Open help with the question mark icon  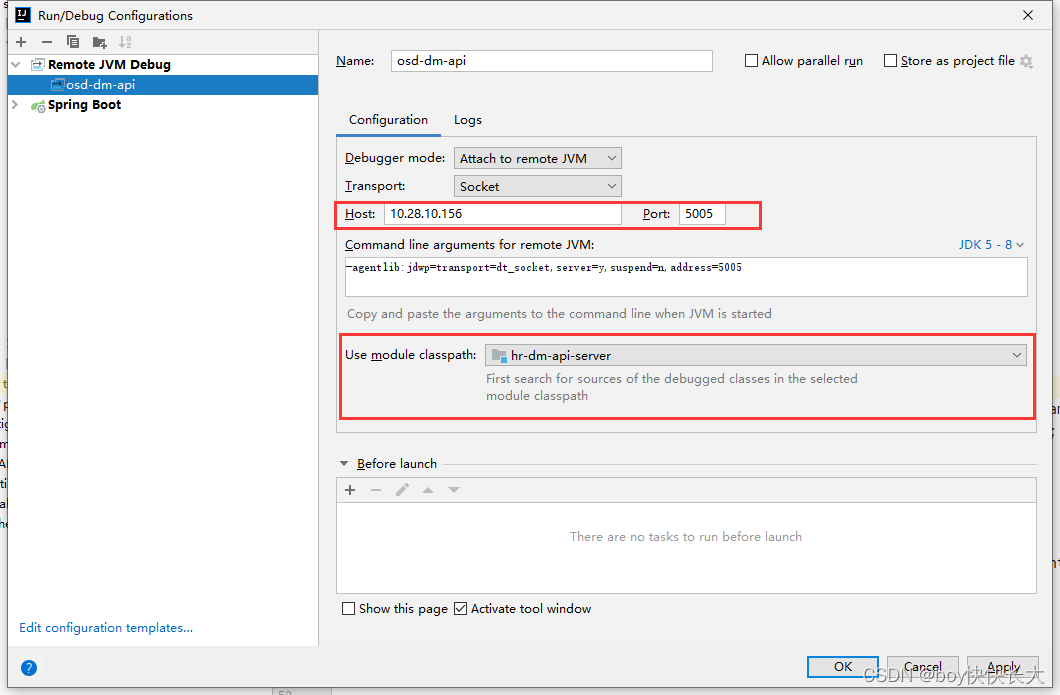(x=29, y=668)
